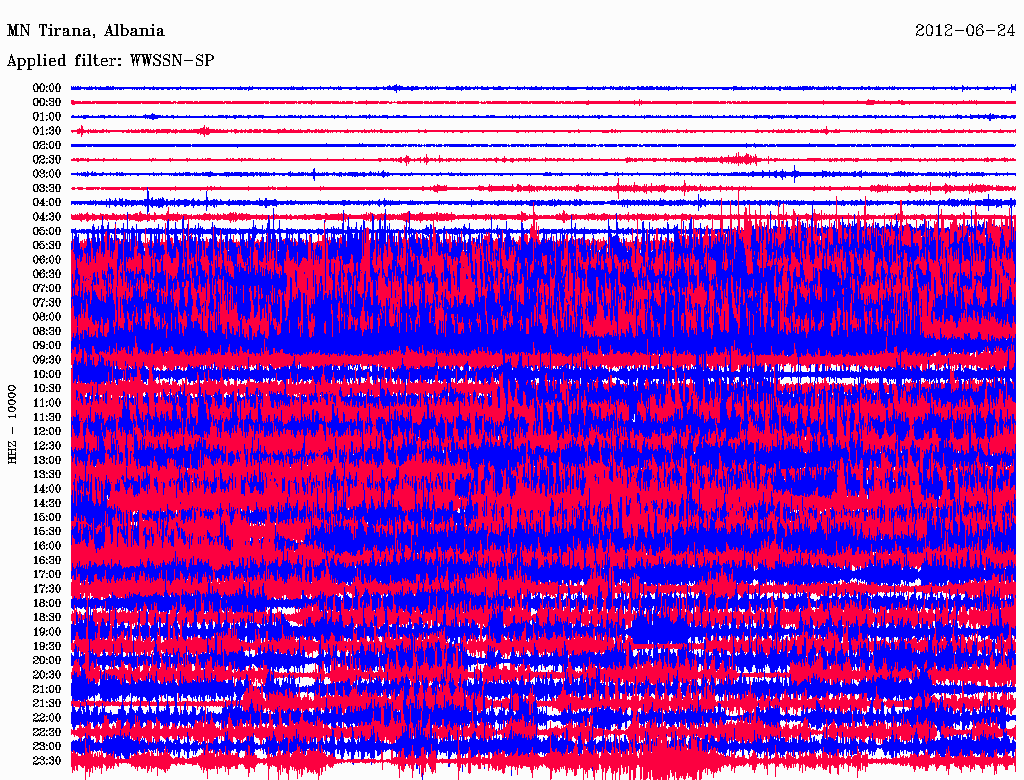Click the 2012-06-24 date label
The width and height of the screenshot is (1024, 780).
tap(965, 31)
